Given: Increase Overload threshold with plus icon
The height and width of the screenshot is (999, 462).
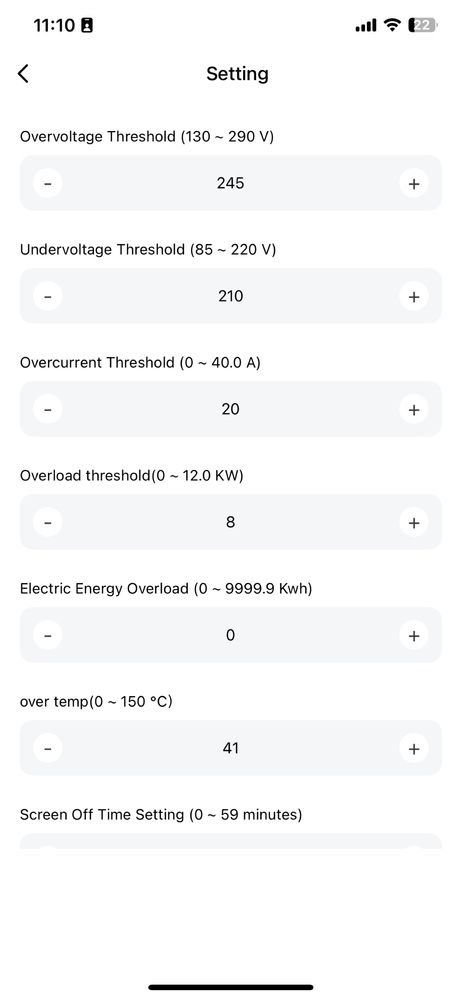Looking at the screenshot, I should [x=414, y=522].
